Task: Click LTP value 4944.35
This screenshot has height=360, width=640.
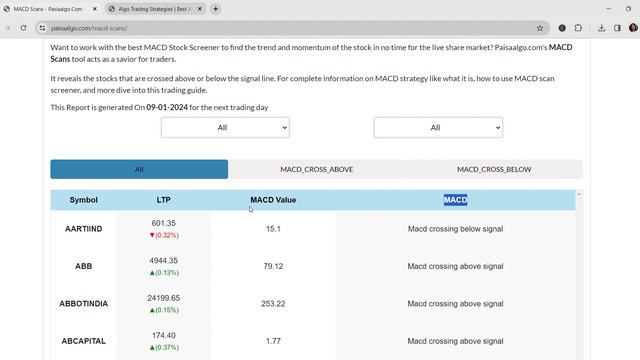Action: pos(164,260)
